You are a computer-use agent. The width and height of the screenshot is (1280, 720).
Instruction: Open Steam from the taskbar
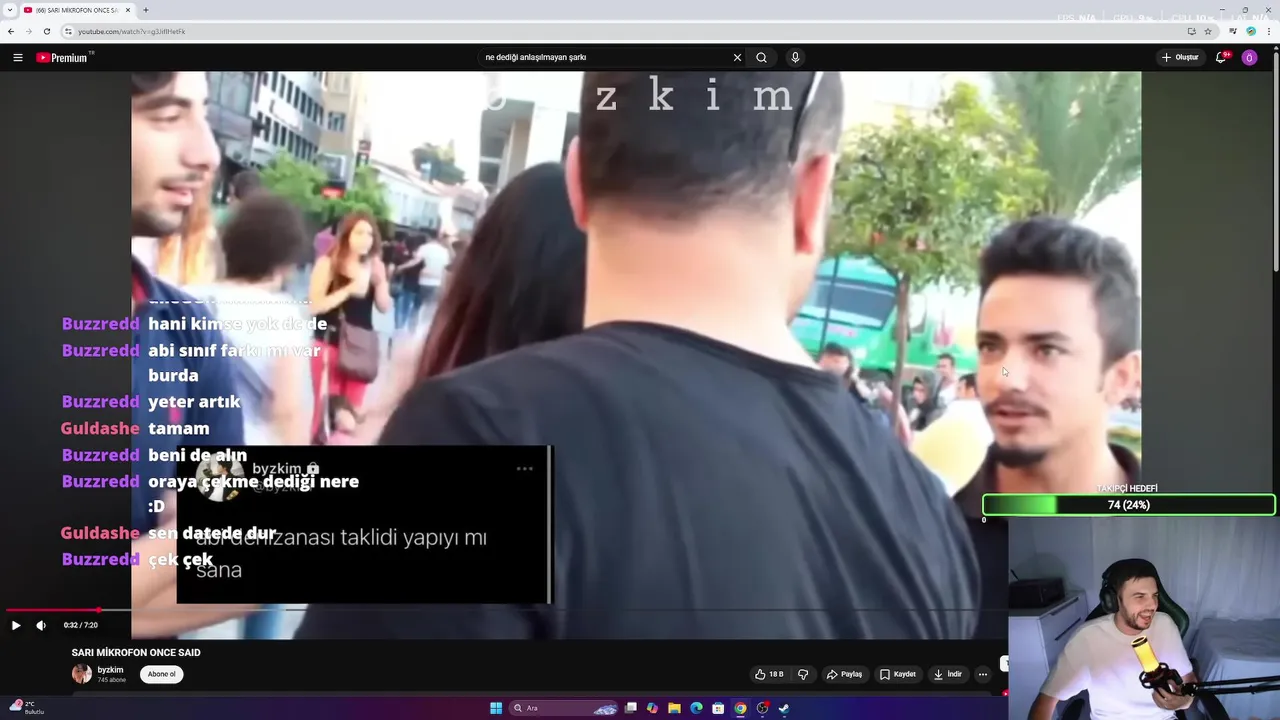[784, 708]
